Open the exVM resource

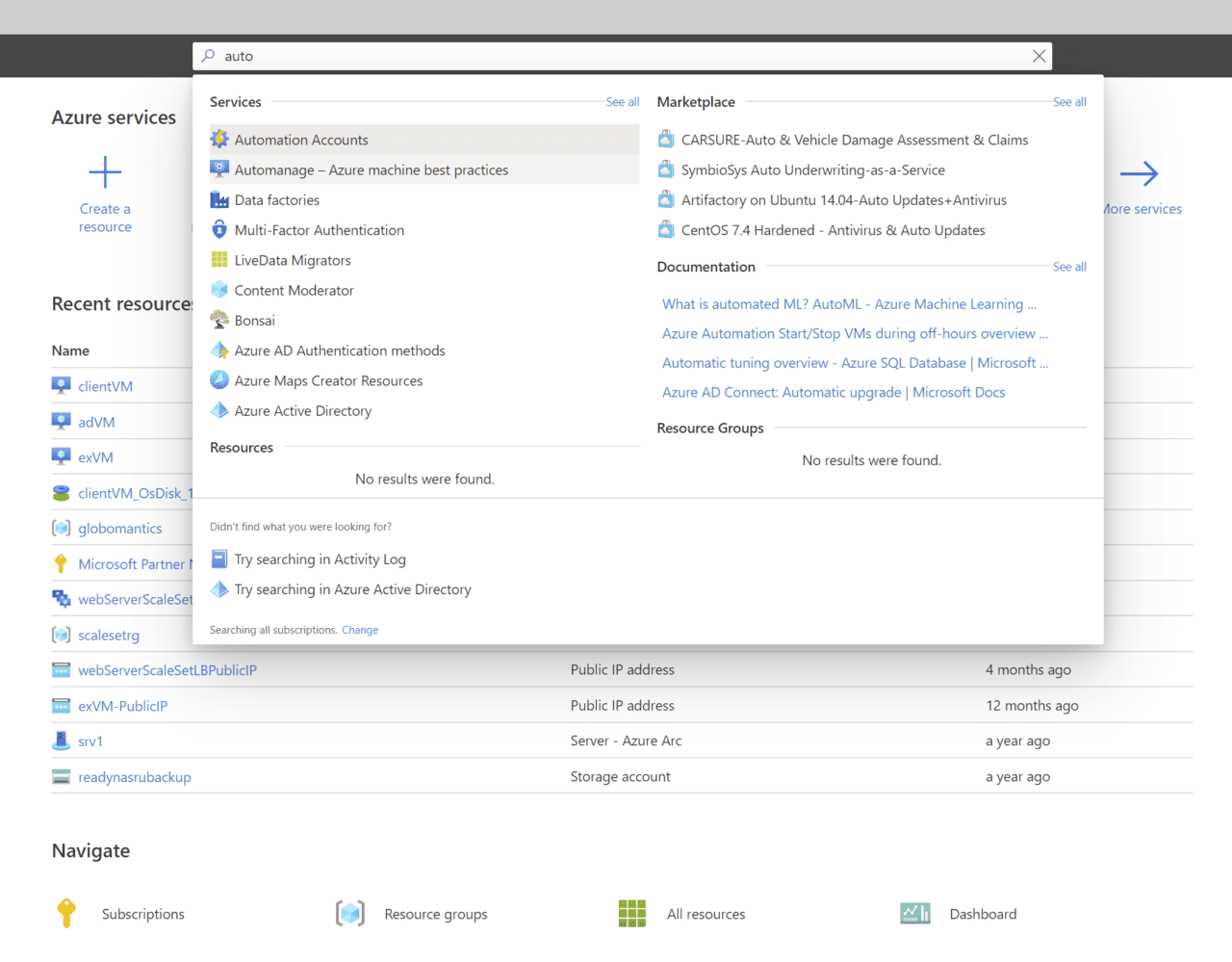tap(95, 457)
